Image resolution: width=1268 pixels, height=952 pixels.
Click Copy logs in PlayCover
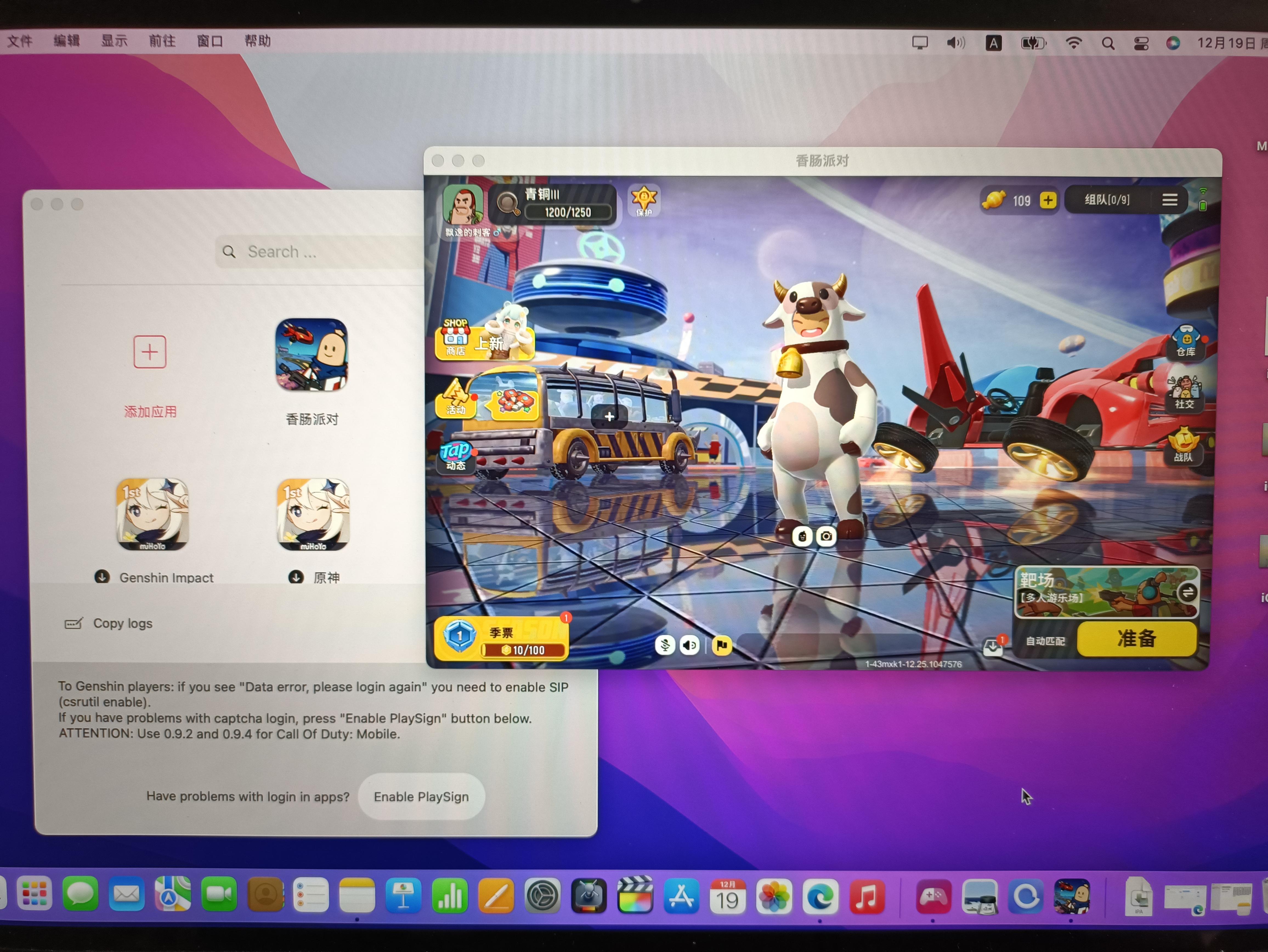coord(108,623)
